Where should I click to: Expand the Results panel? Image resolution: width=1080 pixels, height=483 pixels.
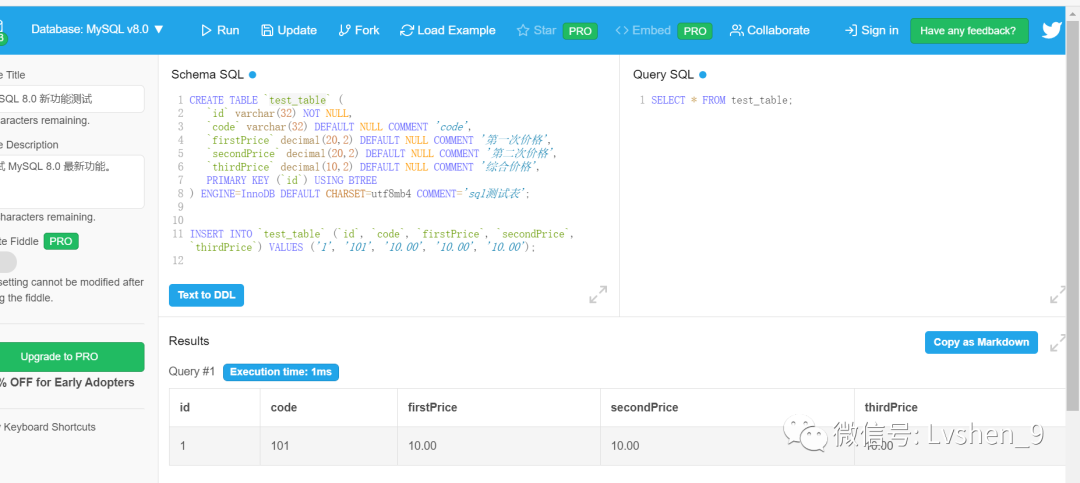pyautogui.click(x=1057, y=342)
